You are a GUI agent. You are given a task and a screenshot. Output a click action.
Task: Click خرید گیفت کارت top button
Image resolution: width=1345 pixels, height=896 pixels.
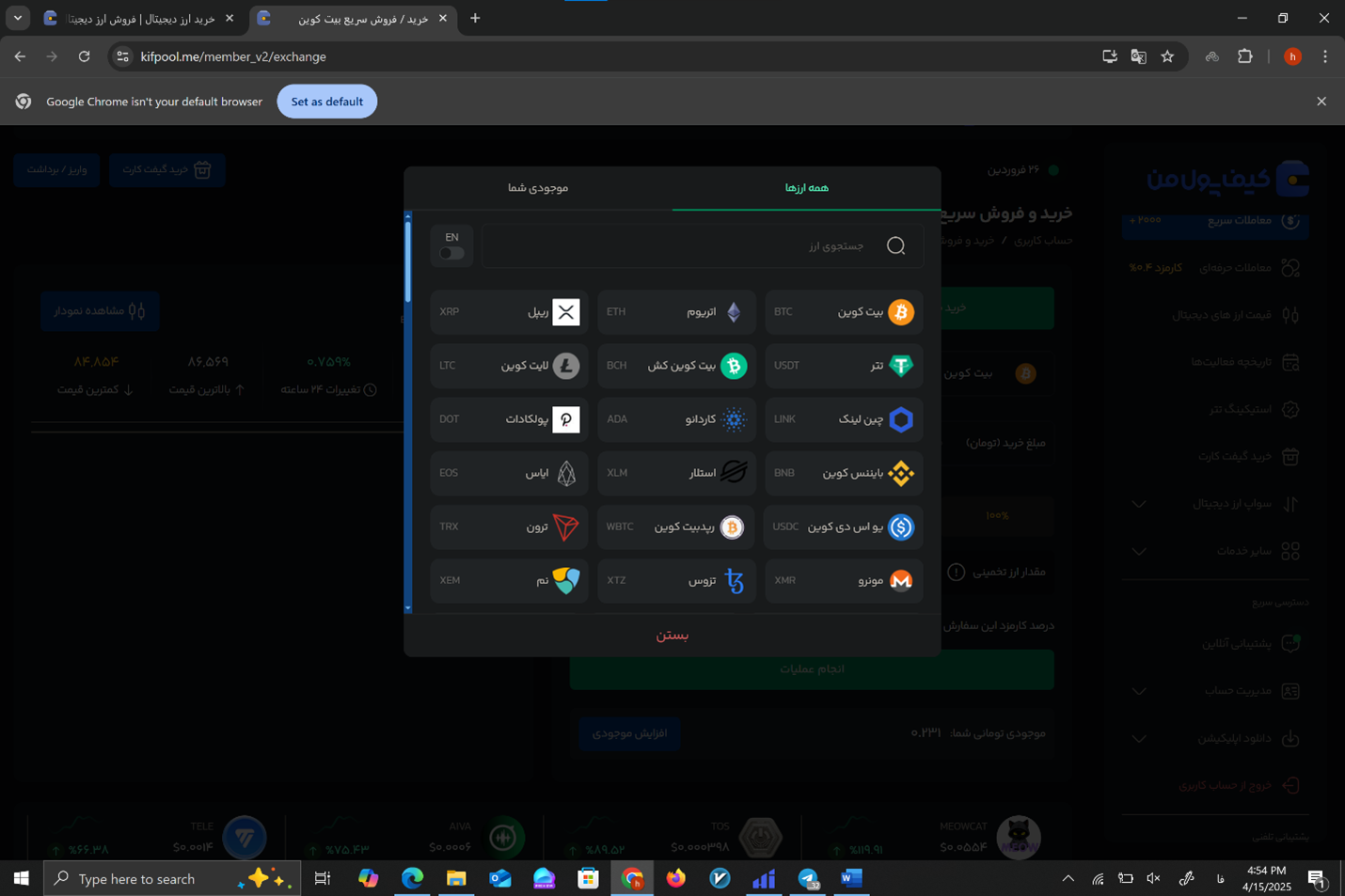pos(166,170)
